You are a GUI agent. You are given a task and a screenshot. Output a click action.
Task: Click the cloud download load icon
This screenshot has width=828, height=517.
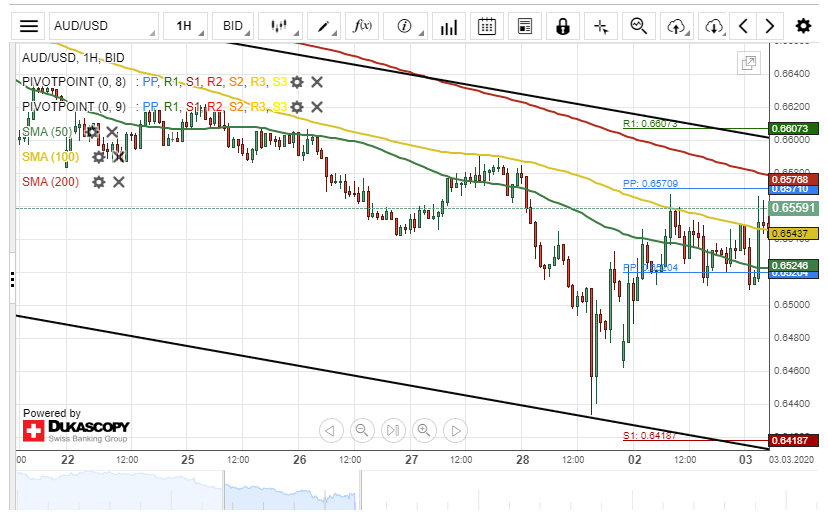point(714,26)
